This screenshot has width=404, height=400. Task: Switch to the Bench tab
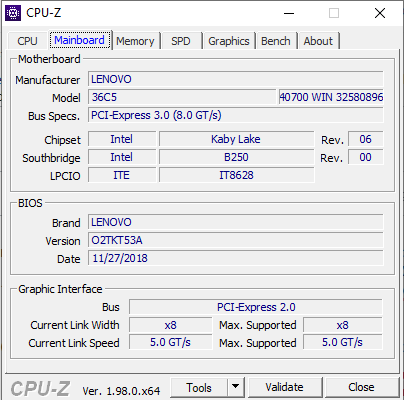point(276,41)
